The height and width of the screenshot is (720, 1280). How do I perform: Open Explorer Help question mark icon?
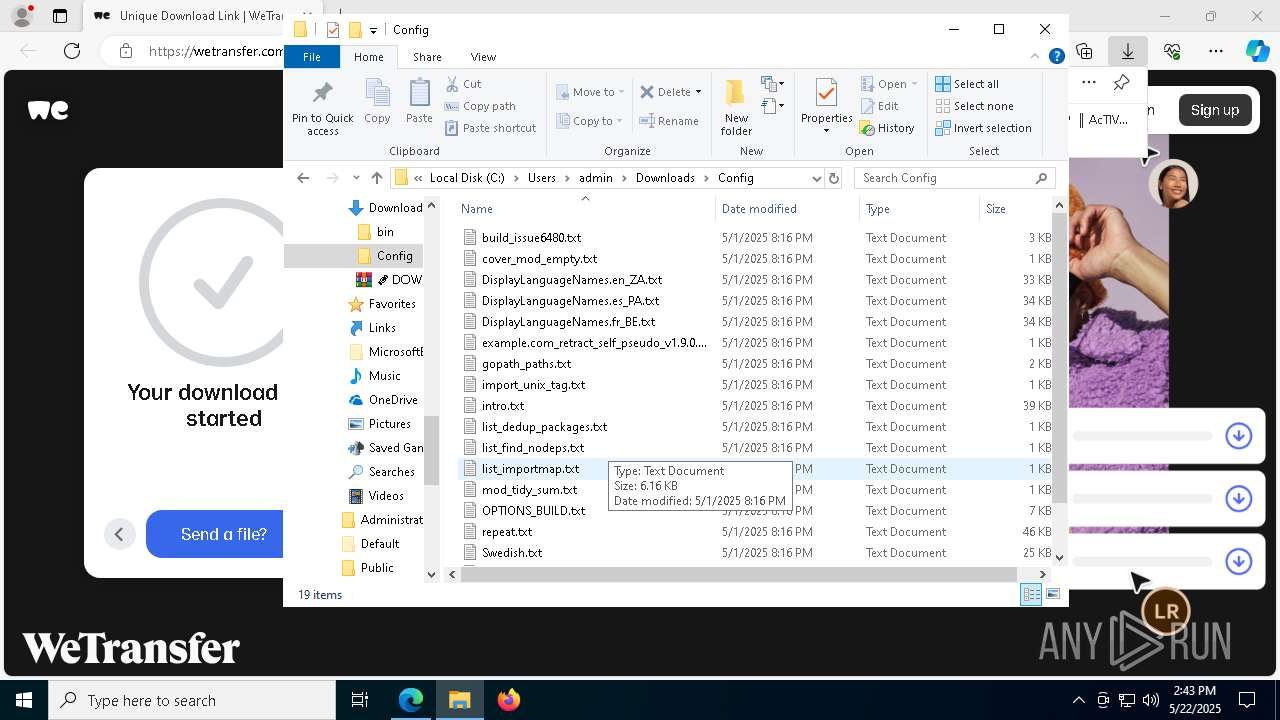click(1056, 57)
